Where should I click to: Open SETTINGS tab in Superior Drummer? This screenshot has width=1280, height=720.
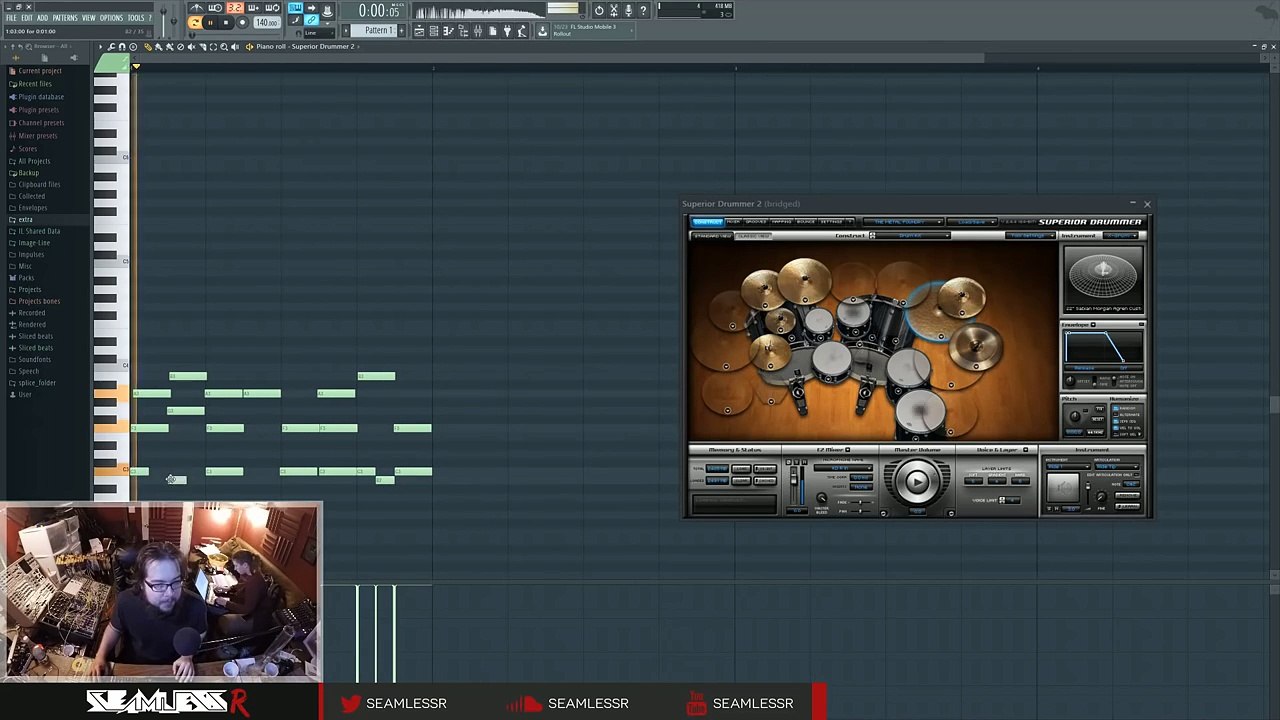tap(831, 222)
